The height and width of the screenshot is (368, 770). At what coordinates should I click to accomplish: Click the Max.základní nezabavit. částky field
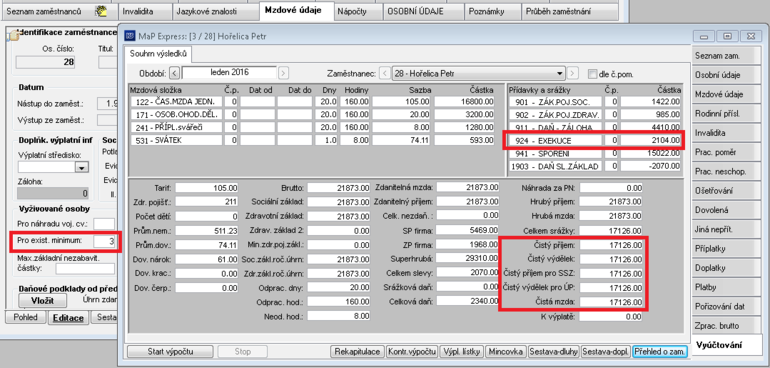(85, 268)
